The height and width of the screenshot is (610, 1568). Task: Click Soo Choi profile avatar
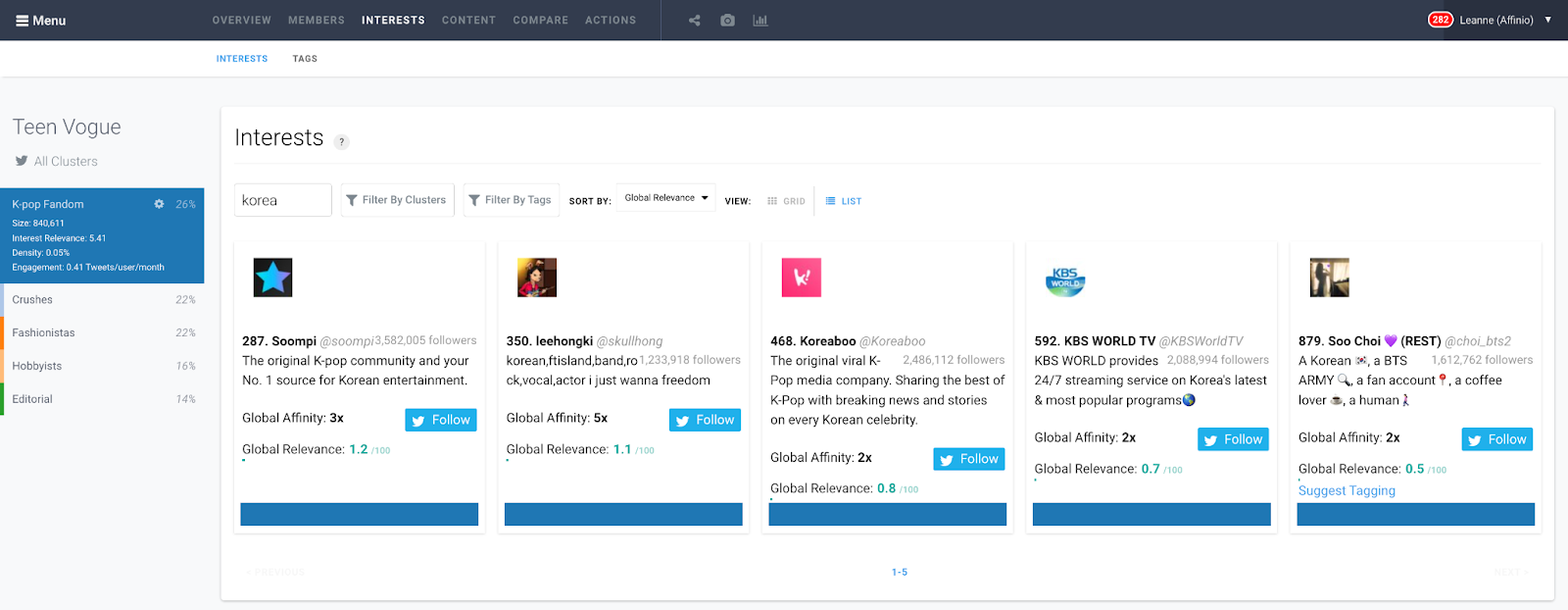click(1330, 278)
